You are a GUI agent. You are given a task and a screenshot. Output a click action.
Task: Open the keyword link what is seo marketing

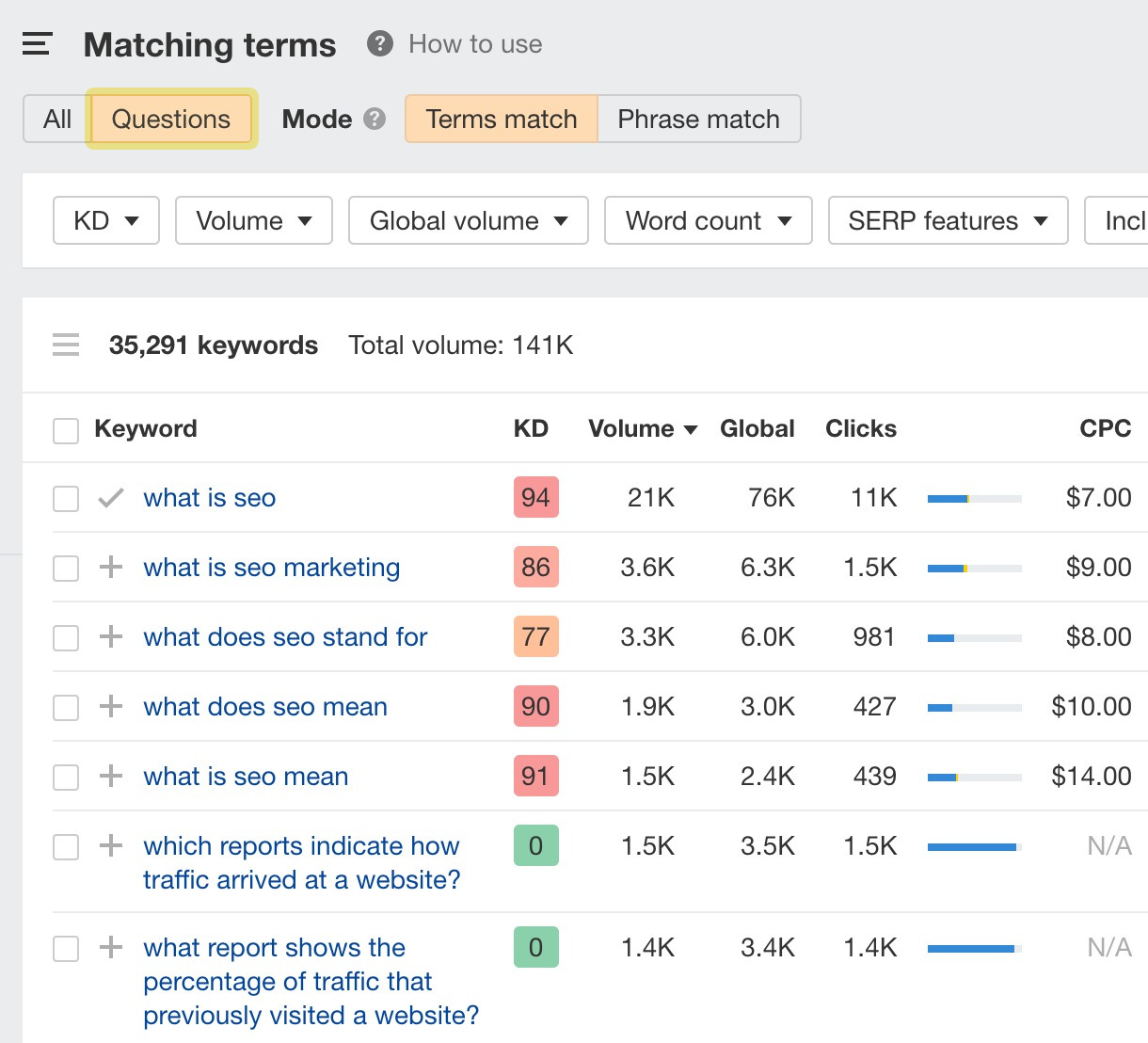271,567
